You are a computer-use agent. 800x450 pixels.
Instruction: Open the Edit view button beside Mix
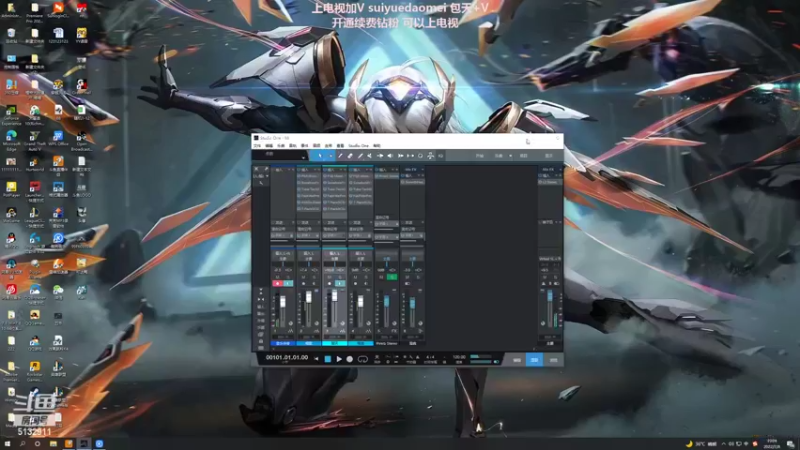[x=517, y=360]
